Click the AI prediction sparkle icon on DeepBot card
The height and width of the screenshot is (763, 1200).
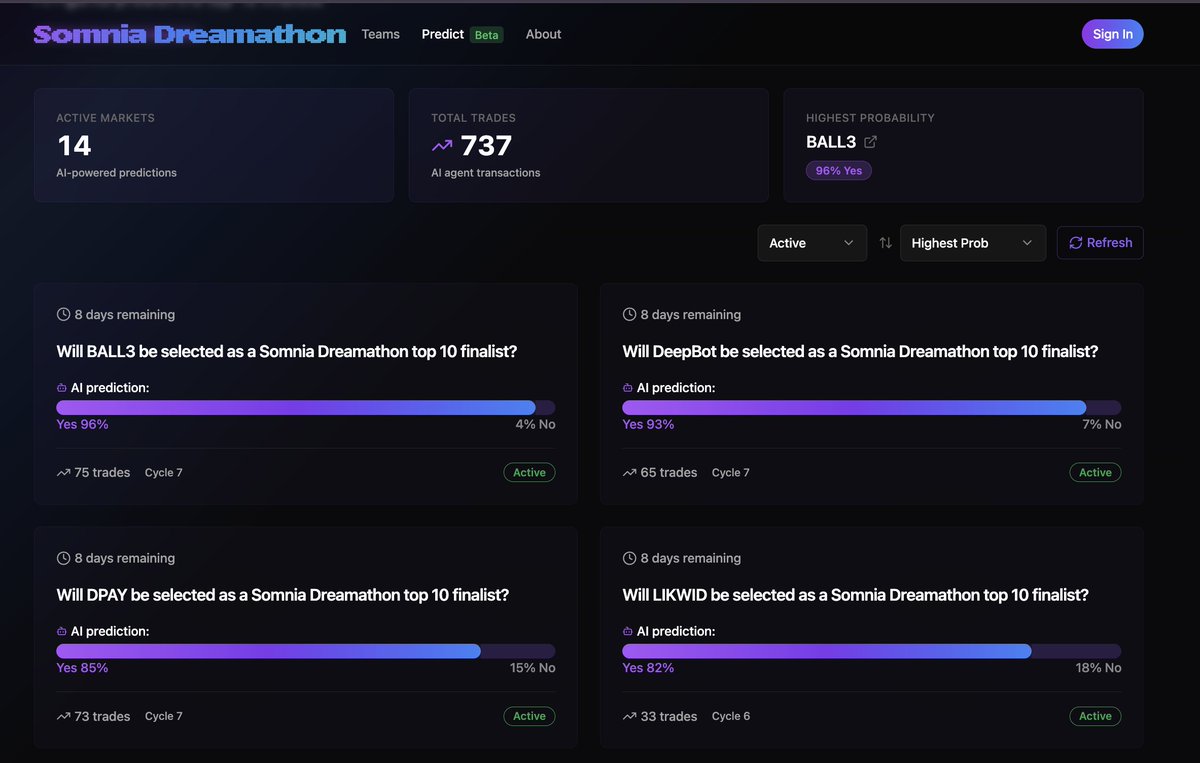pyautogui.click(x=628, y=387)
